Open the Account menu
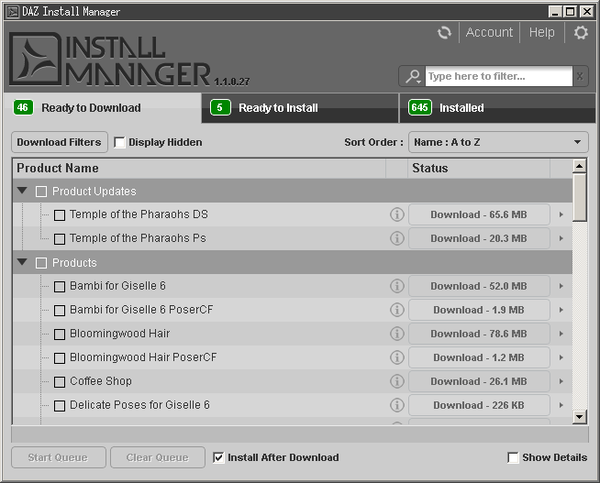The height and width of the screenshot is (483, 600). coord(489,33)
